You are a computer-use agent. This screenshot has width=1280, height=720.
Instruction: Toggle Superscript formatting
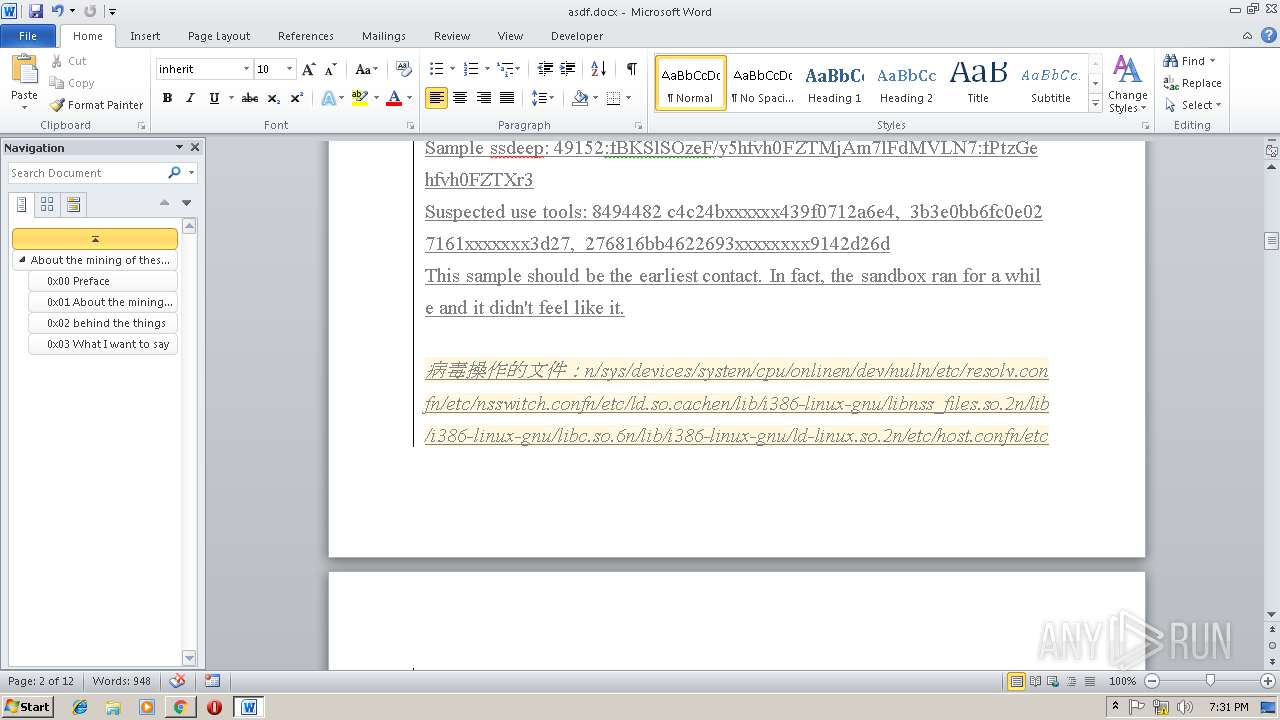[x=297, y=98]
